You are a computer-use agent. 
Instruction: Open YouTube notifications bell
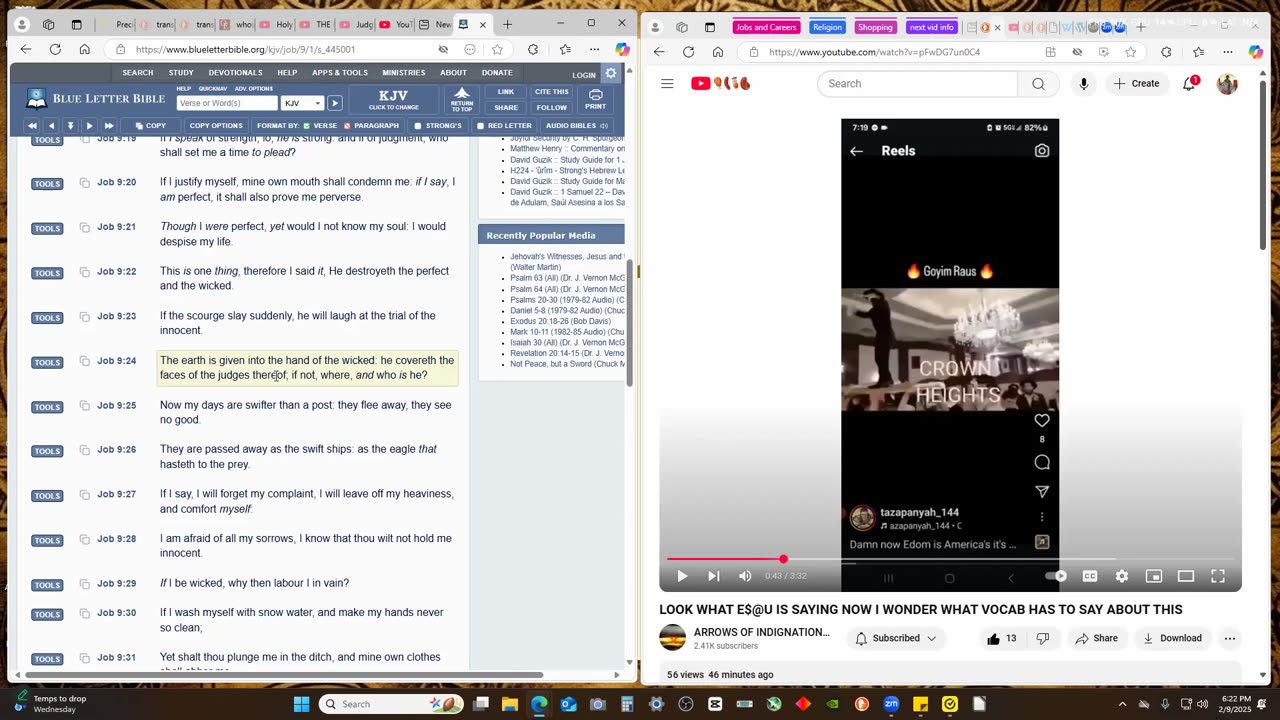point(1189,84)
